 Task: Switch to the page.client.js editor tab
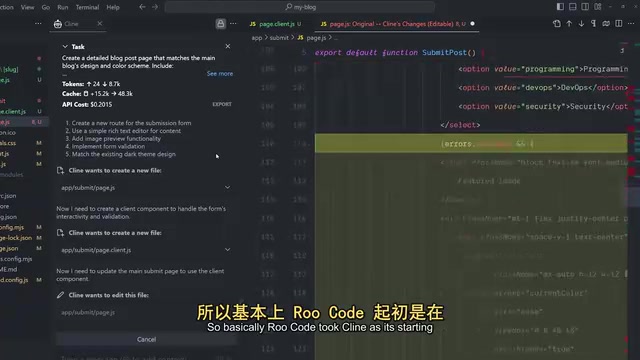[x=276, y=24]
